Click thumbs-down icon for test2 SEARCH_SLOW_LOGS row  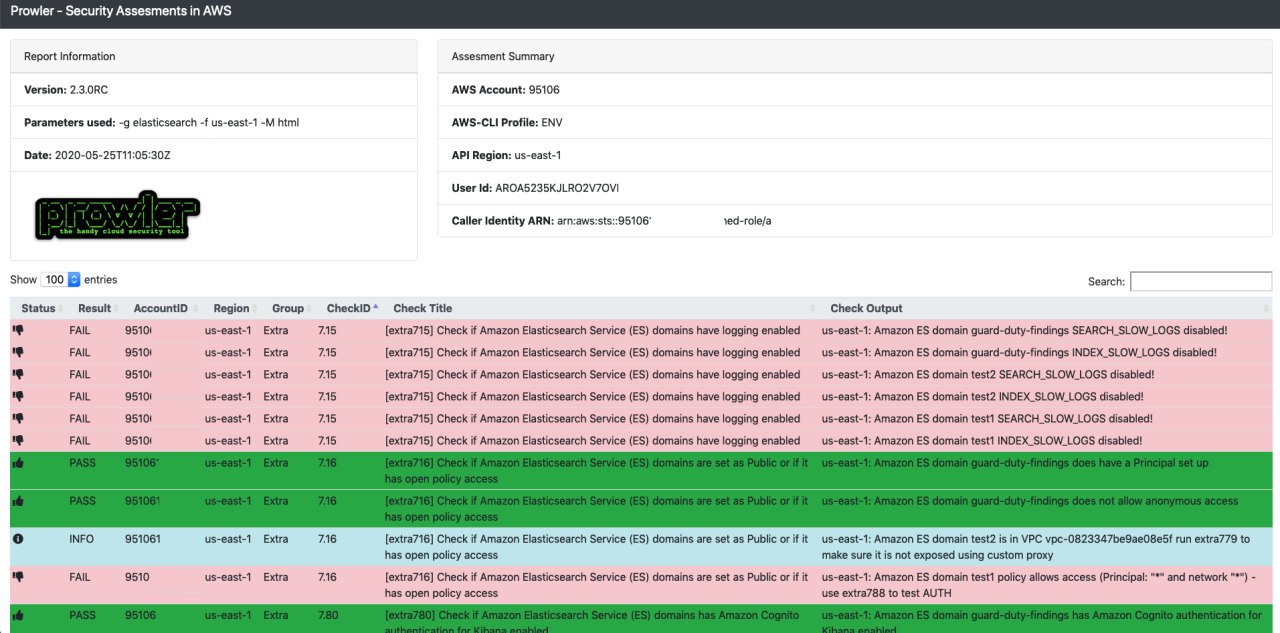tap(18, 374)
